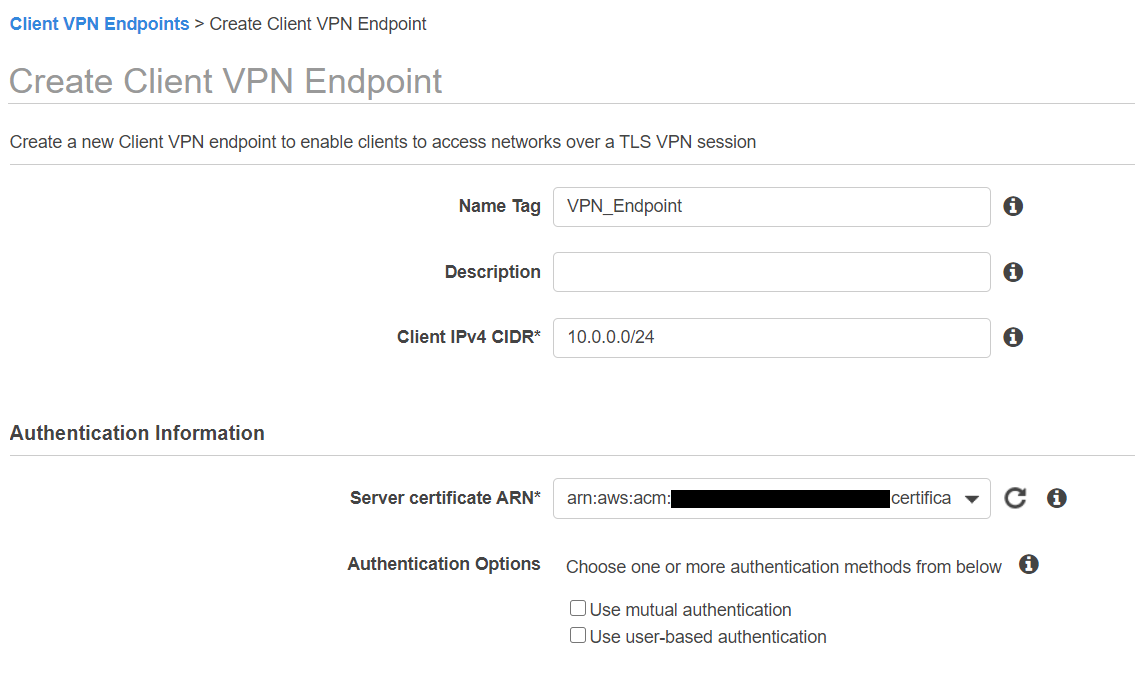1135x679 pixels.
Task: Click into the Client IPv4 CIDR field
Action: [x=771, y=338]
